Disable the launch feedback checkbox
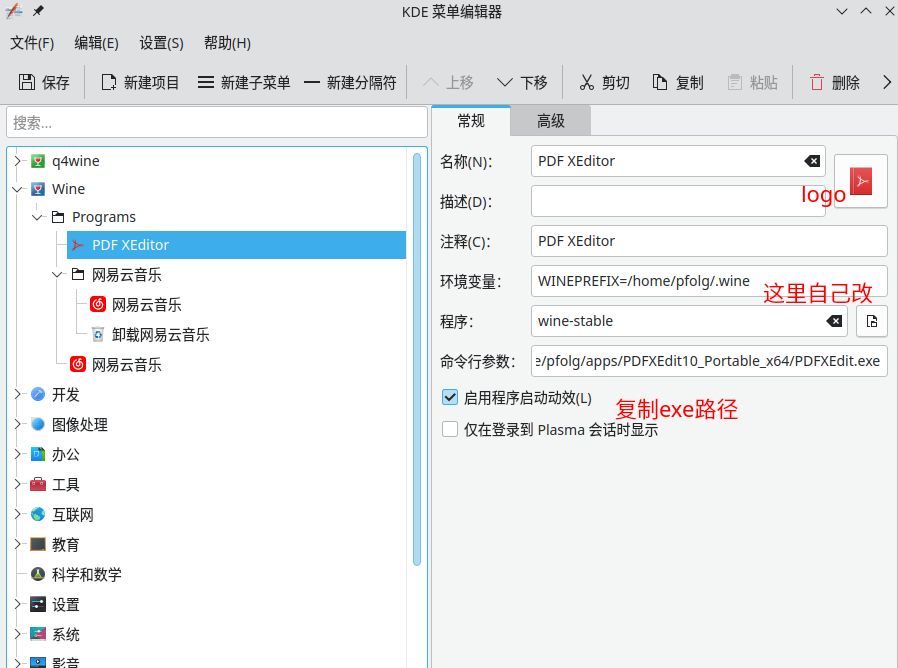The height and width of the screenshot is (668, 898). 450,398
